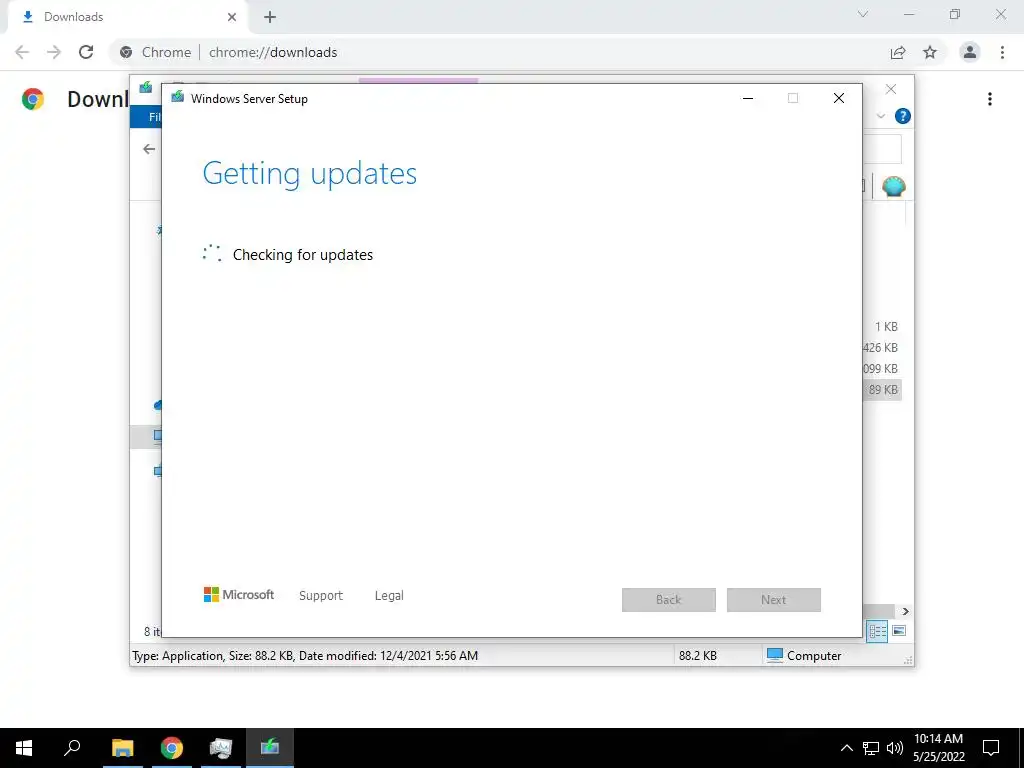Open the Support link in Windows Server Setup

click(321, 596)
